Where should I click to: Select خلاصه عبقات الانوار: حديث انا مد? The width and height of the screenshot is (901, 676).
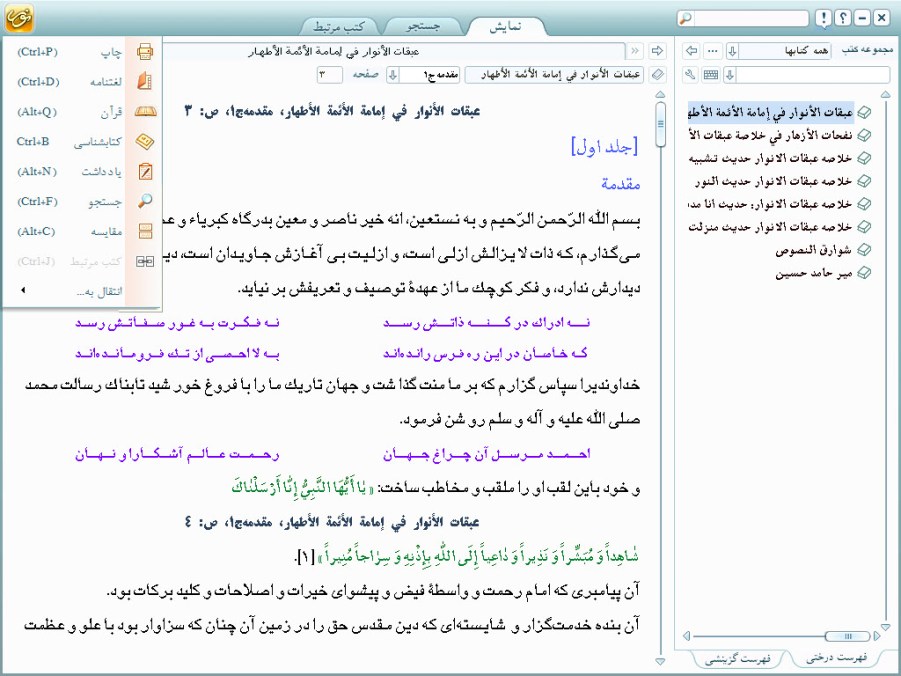(x=770, y=205)
